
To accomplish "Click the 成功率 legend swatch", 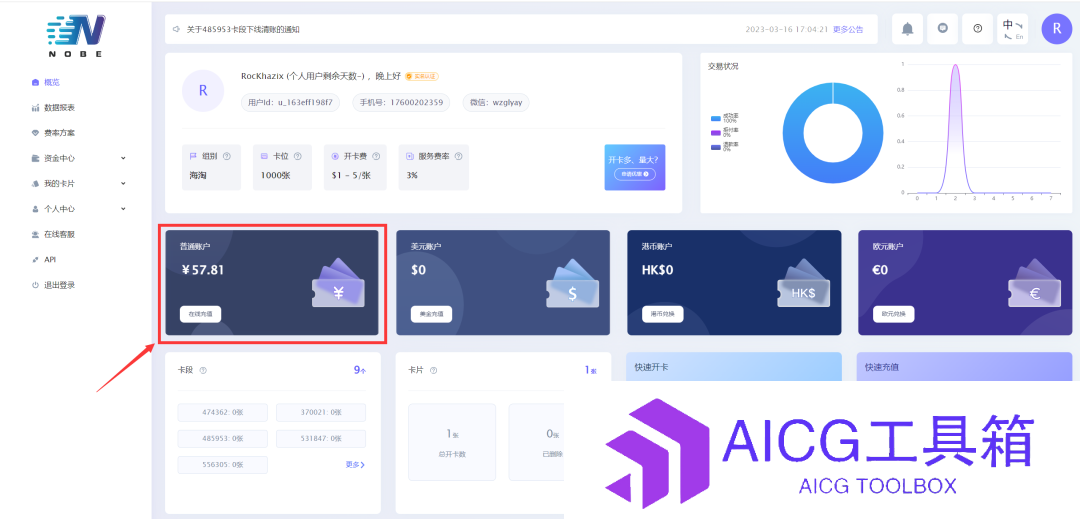I will point(715,118).
